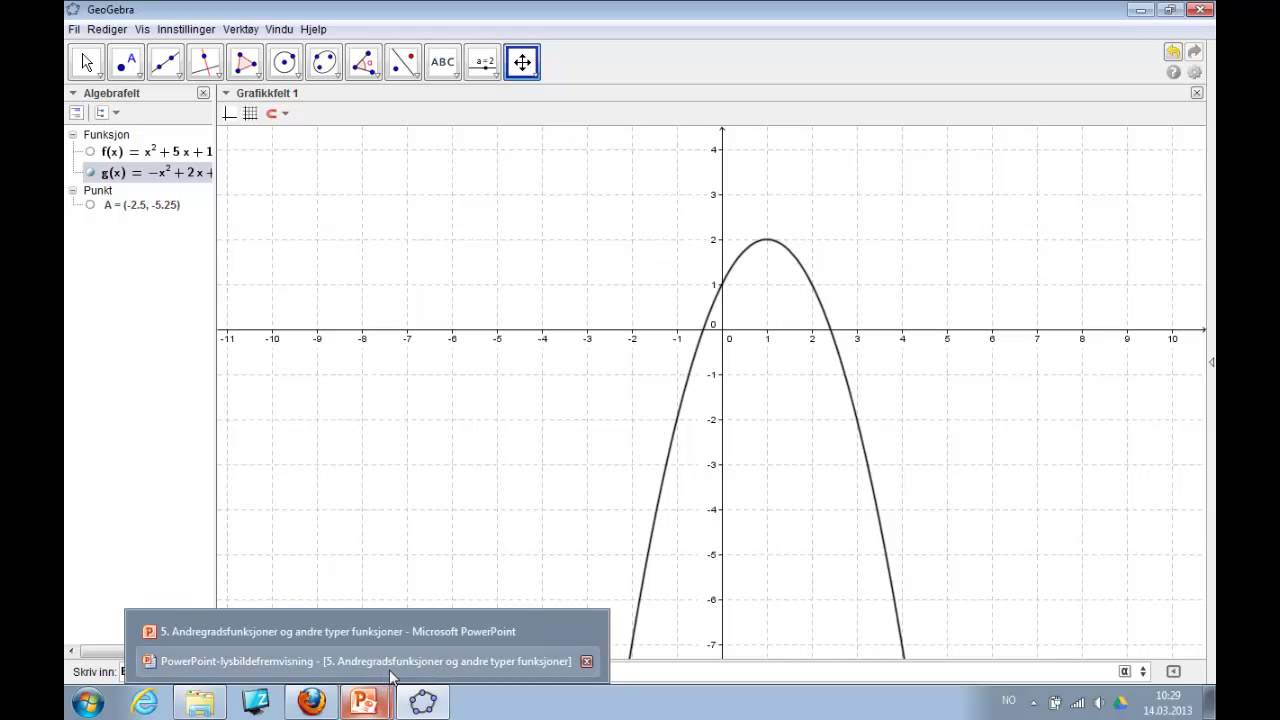
Task: Select the Ellipse conic tool
Action: [324, 62]
